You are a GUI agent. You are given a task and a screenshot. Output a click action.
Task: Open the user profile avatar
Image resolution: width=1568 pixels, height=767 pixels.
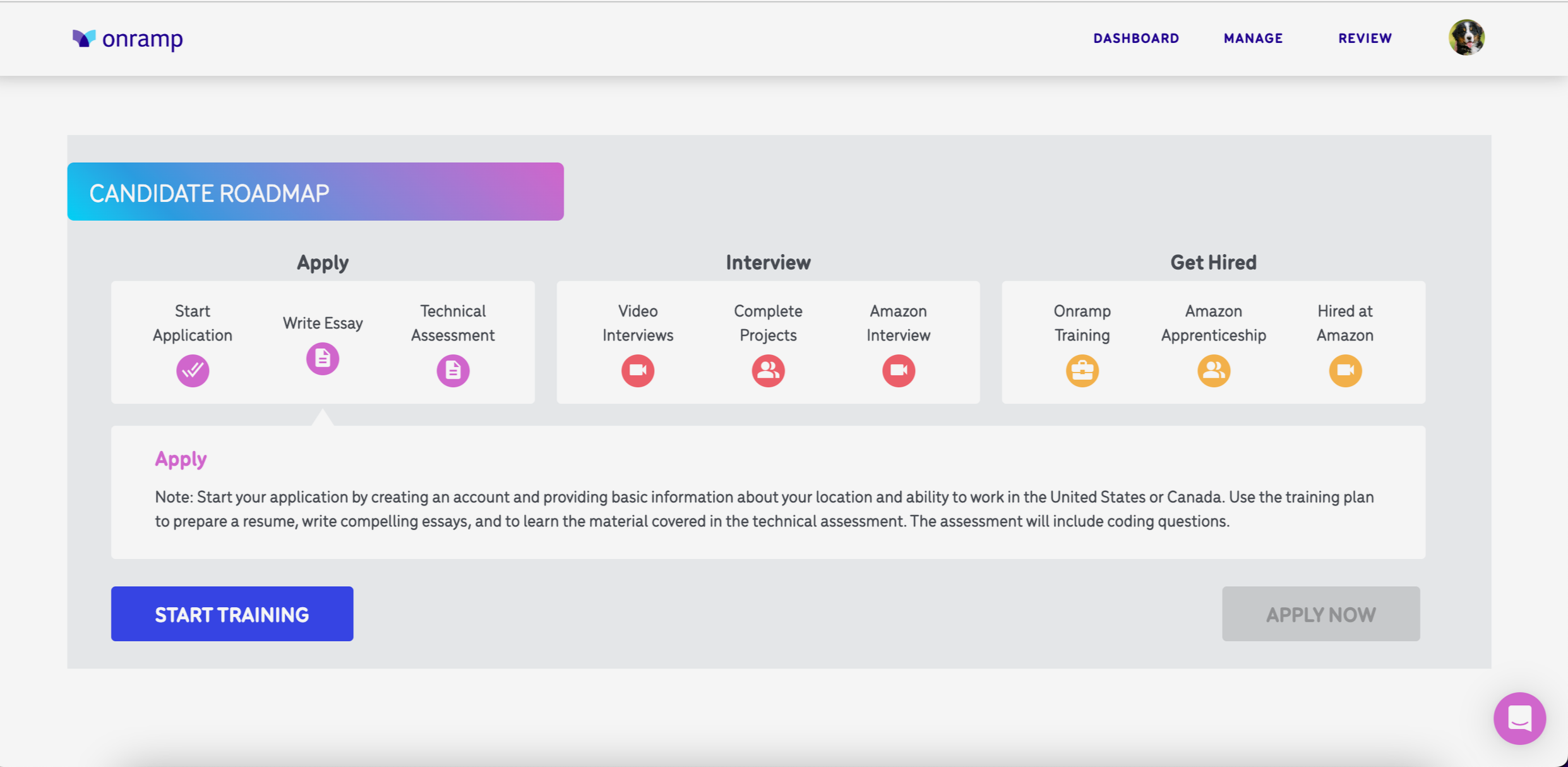tap(1466, 38)
